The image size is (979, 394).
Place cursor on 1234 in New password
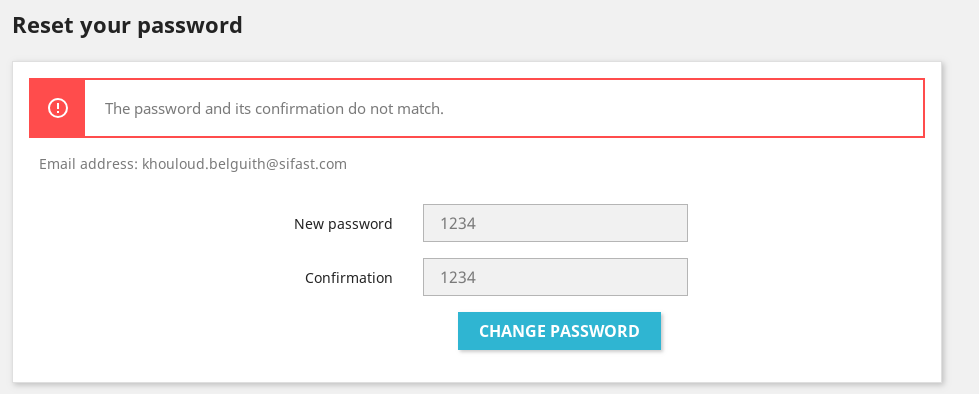coord(458,224)
